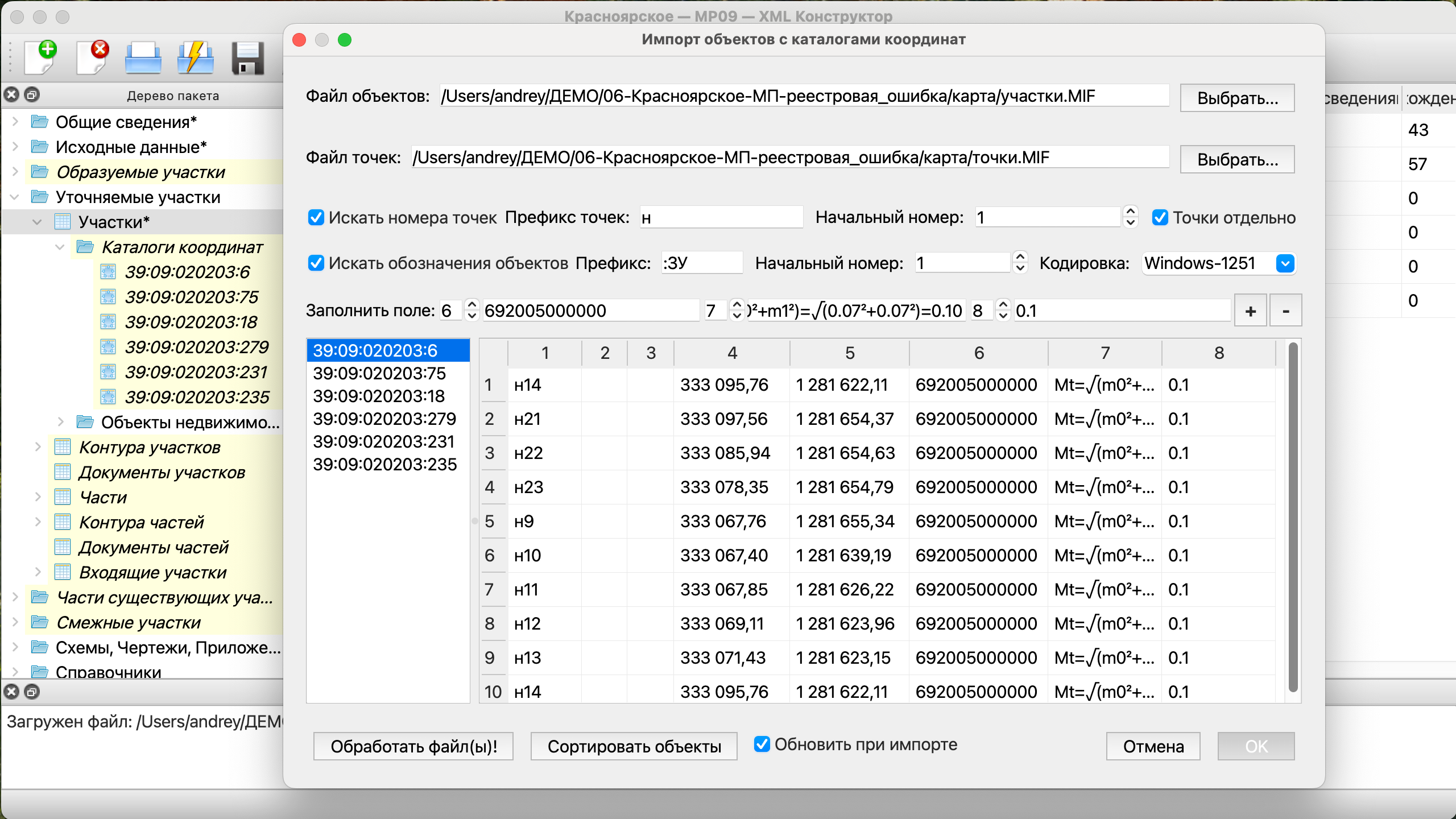Screen dimensions: 1456x819
Task: Select 39:09:020203:235 in the dialog object list
Action: pyautogui.click(x=388, y=464)
